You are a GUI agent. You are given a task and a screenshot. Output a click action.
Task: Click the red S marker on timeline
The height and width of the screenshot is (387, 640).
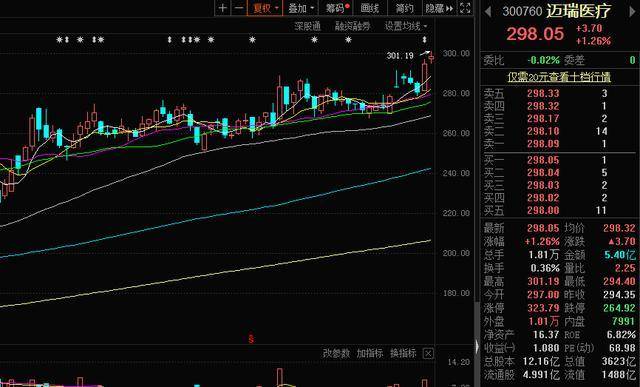coord(251,339)
